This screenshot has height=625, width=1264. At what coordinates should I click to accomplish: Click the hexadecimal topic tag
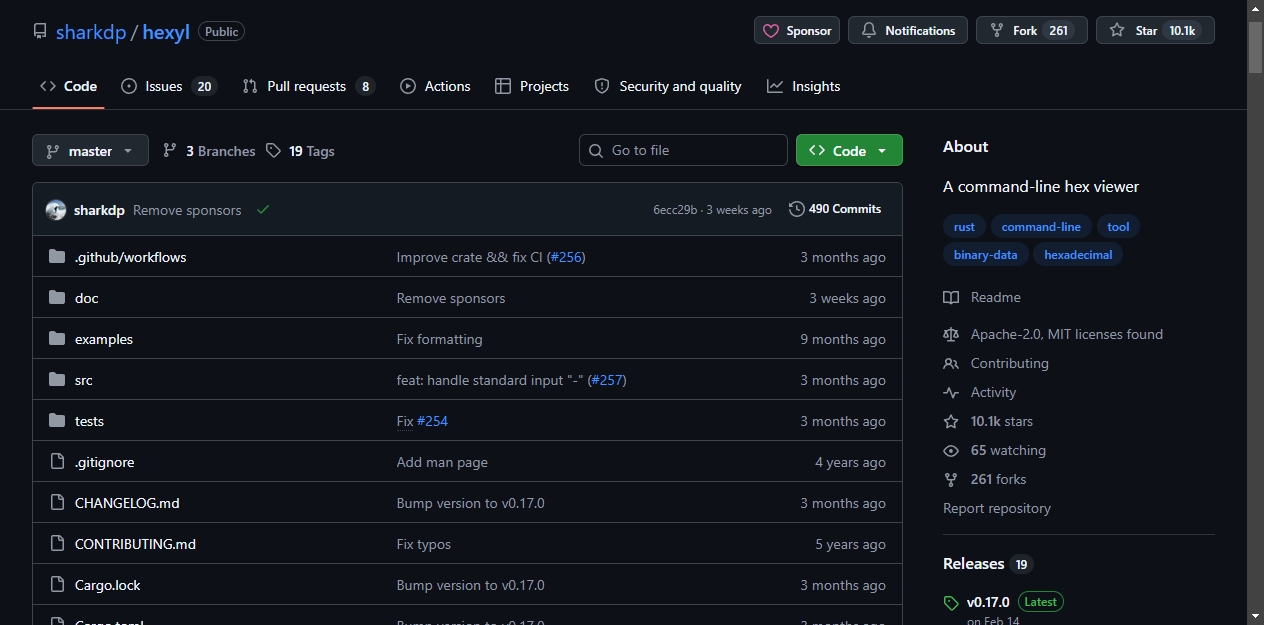click(x=1078, y=255)
